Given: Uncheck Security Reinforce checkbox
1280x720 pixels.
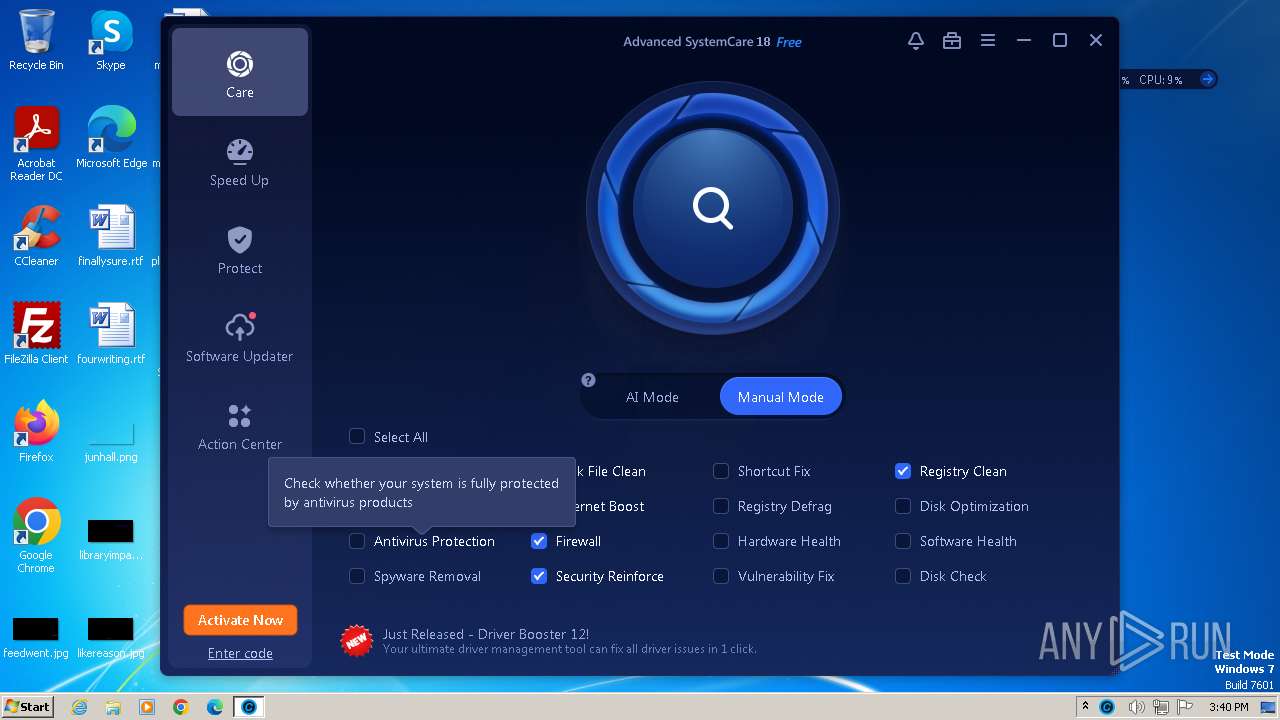Looking at the screenshot, I should [539, 576].
